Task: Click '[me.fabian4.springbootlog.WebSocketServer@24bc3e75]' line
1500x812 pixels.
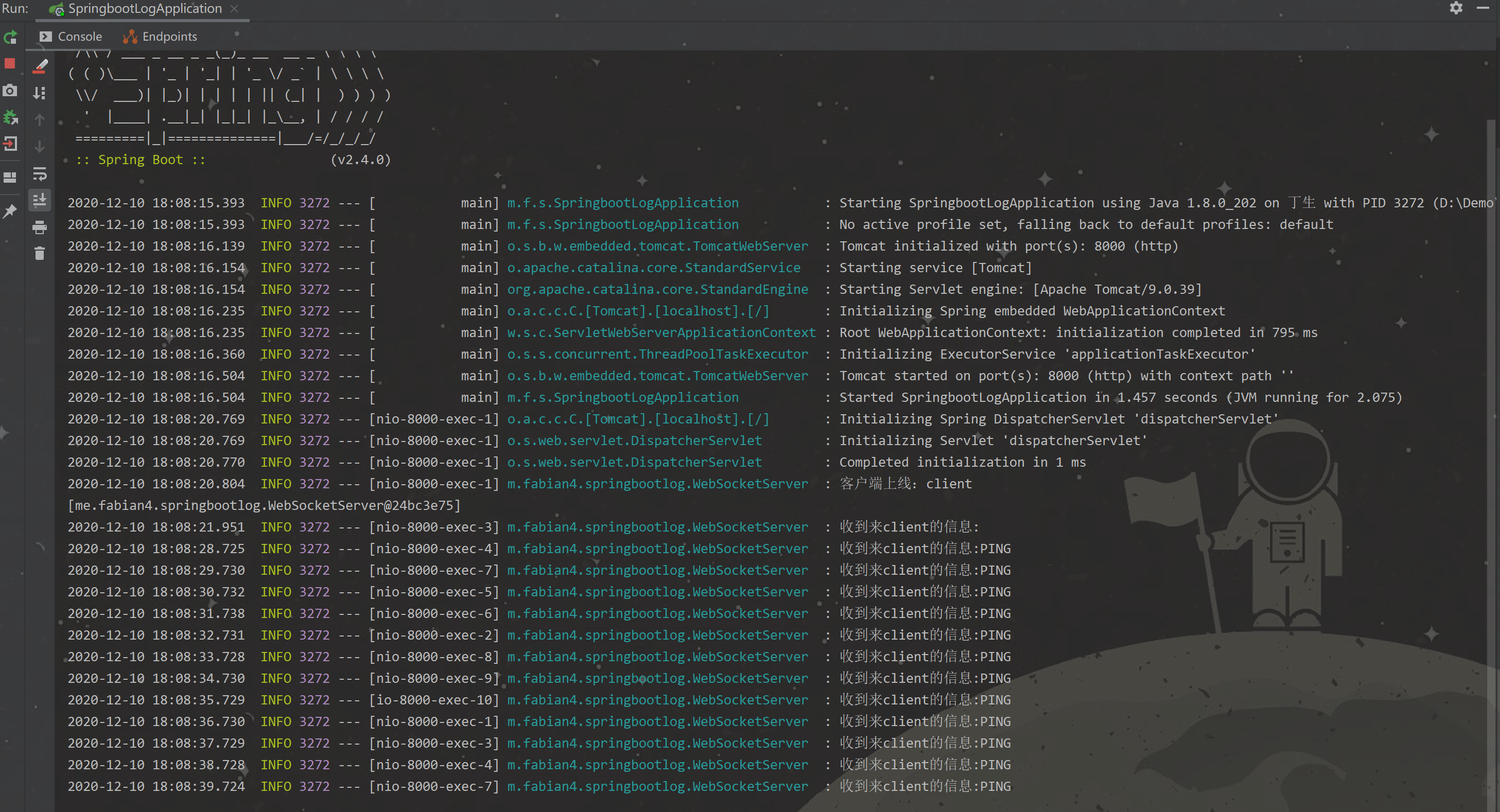Action: tap(264, 505)
